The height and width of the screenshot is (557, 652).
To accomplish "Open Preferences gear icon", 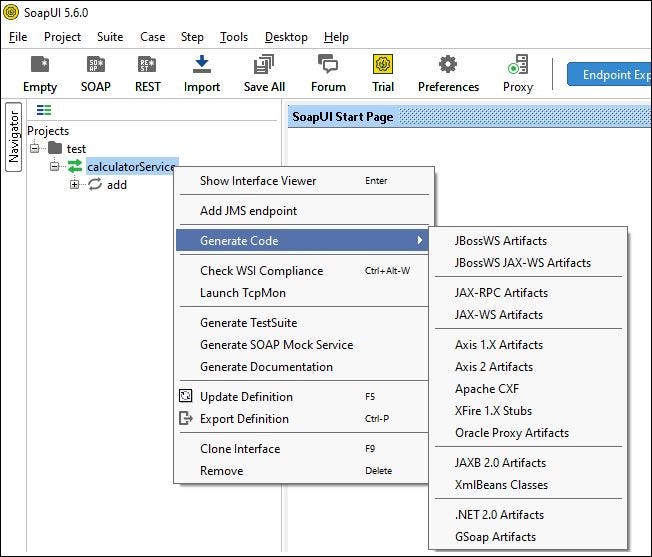I will (448, 64).
